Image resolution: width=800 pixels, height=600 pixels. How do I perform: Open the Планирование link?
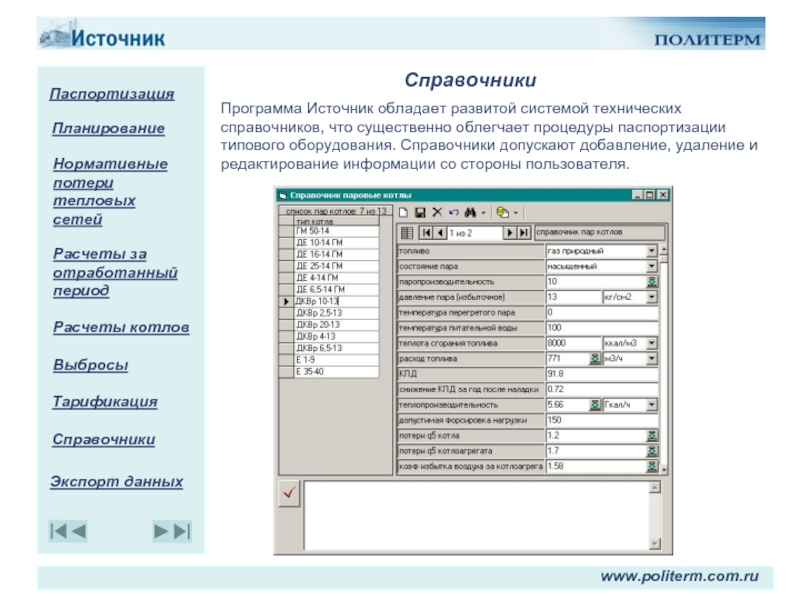point(108,128)
